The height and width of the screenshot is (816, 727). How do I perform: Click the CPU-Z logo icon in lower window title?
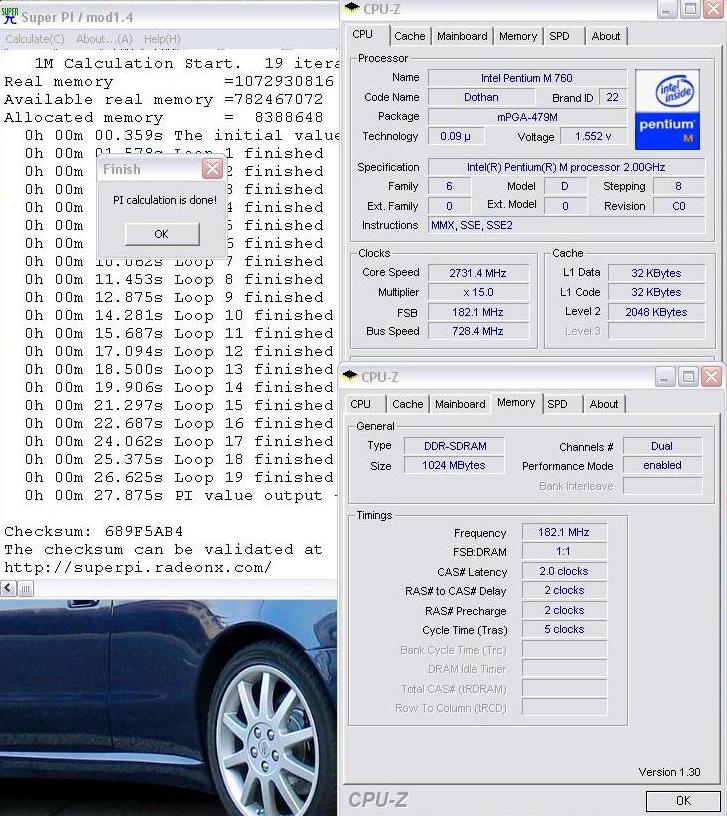pyautogui.click(x=350, y=376)
